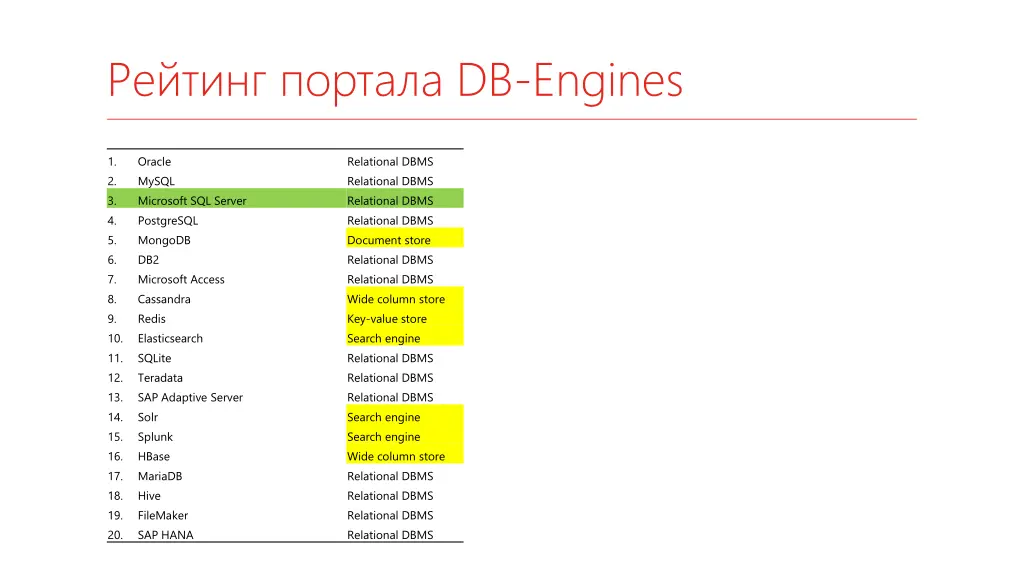This screenshot has height=576, width=1024.
Task: Click the 'Solr' name
Action: [148, 417]
